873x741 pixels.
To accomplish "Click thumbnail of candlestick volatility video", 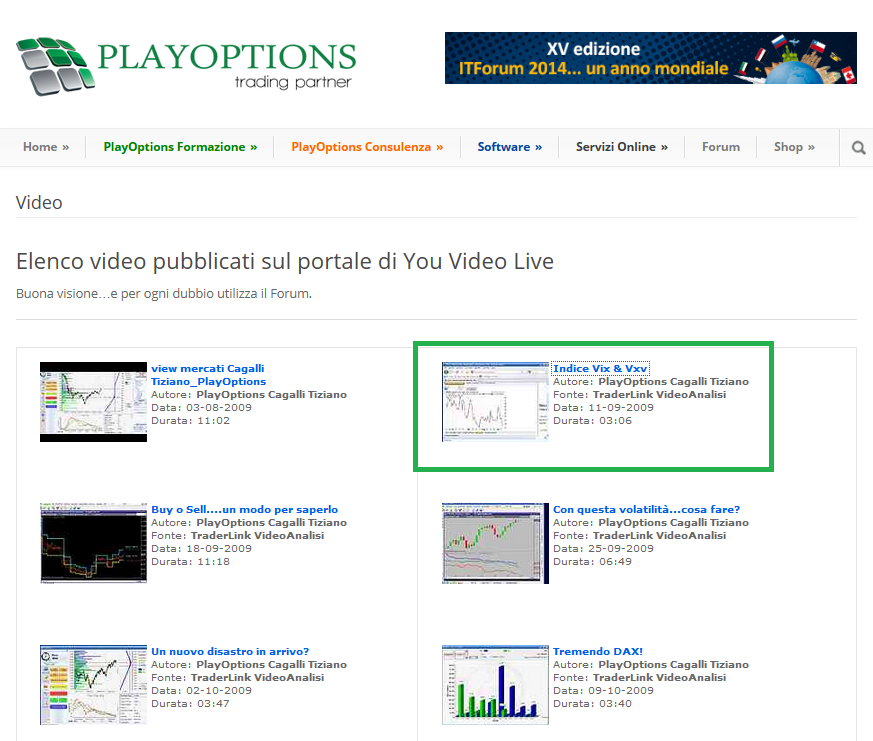I will (x=496, y=543).
